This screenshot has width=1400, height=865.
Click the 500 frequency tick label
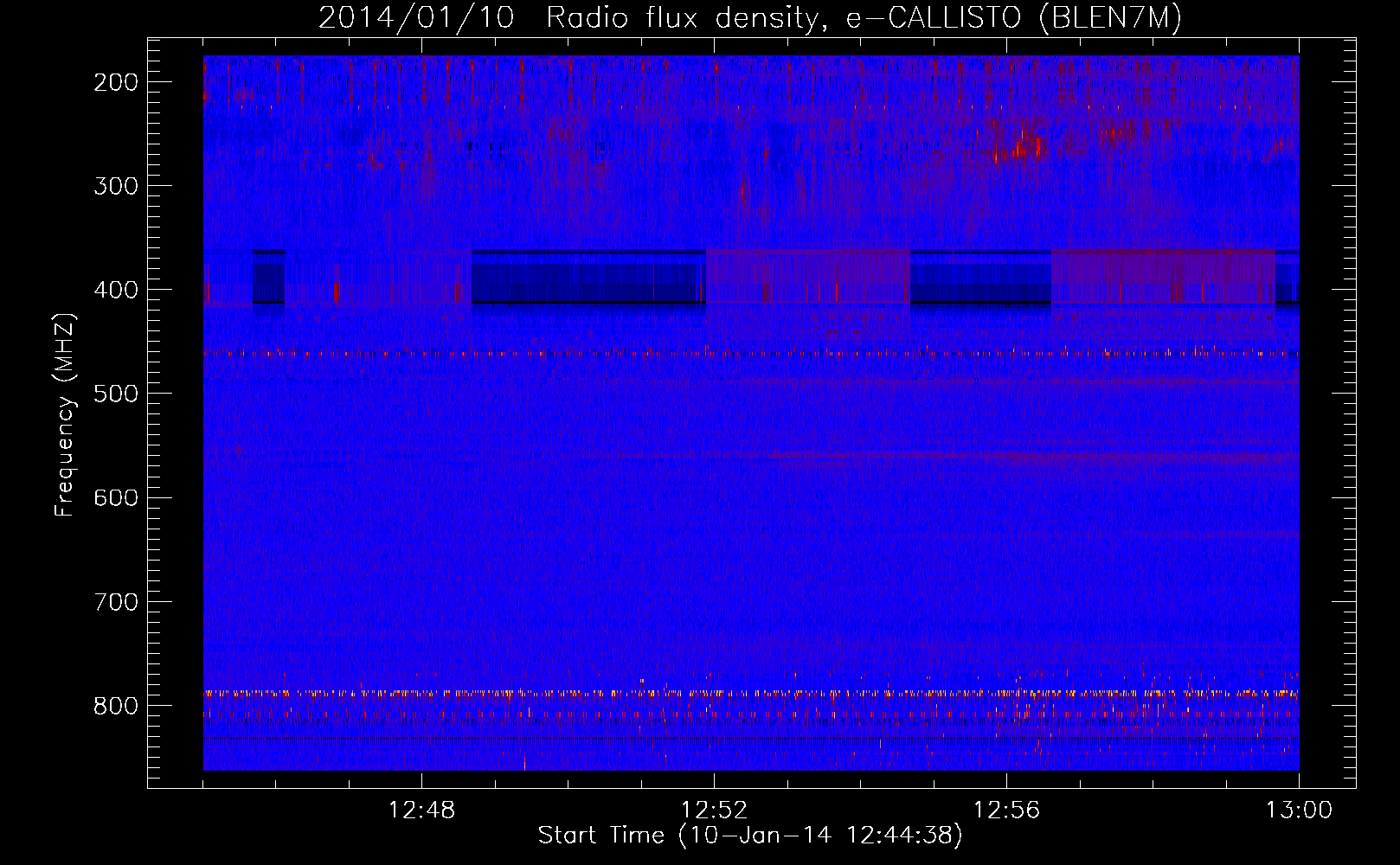click(x=116, y=394)
